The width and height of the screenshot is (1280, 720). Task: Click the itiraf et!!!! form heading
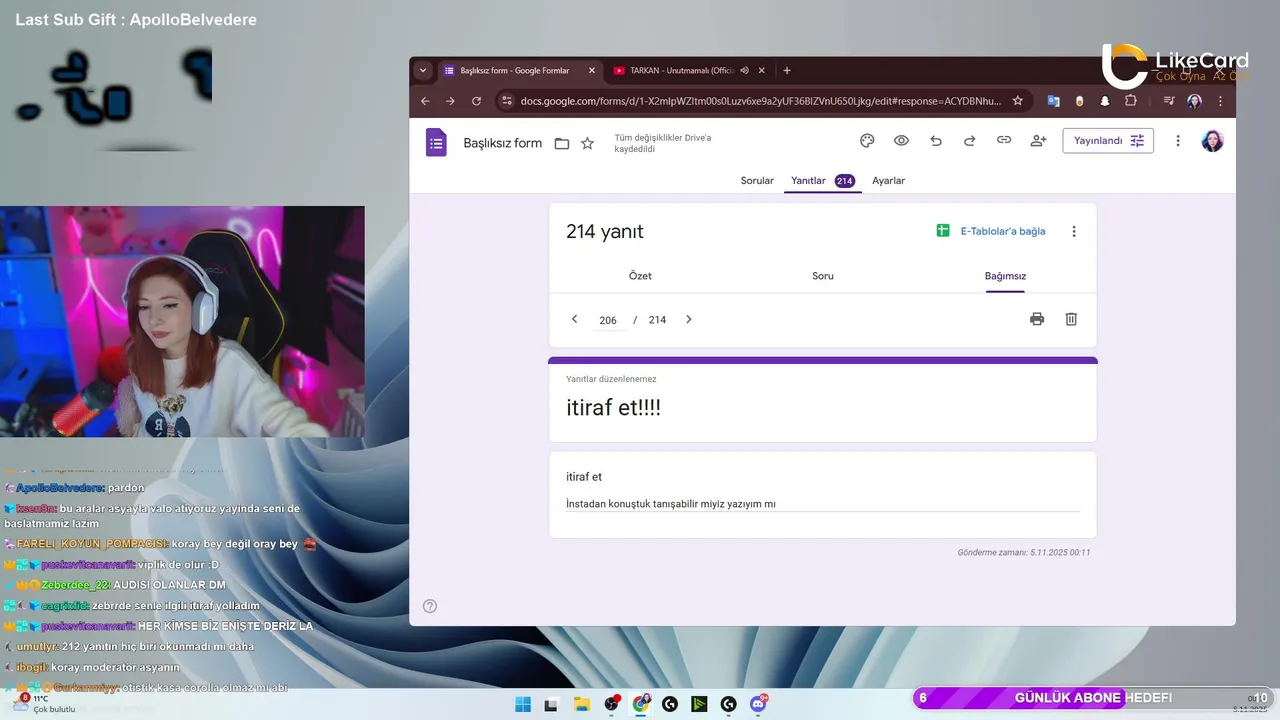coord(613,408)
